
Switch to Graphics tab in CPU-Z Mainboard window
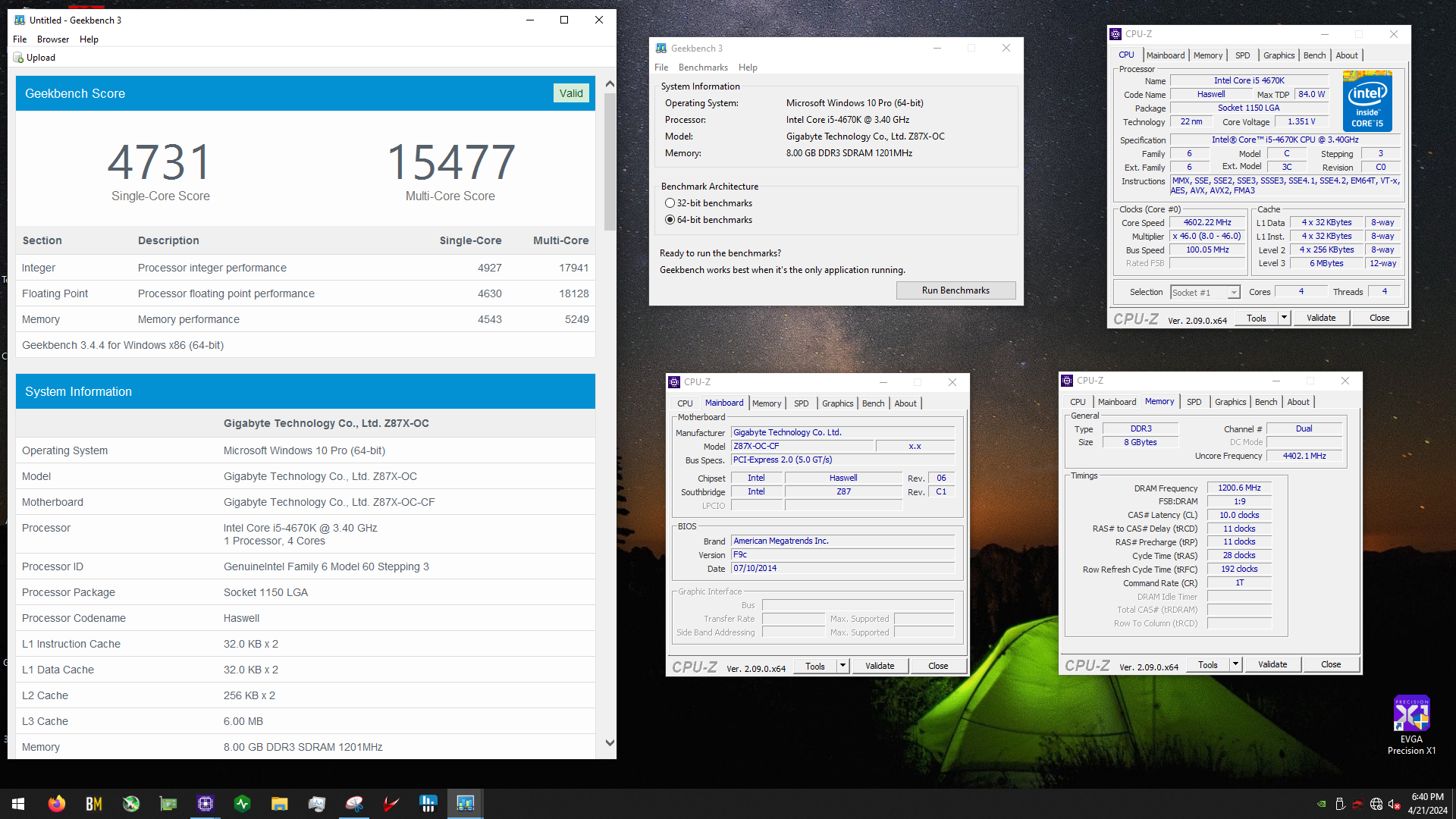[x=837, y=403]
